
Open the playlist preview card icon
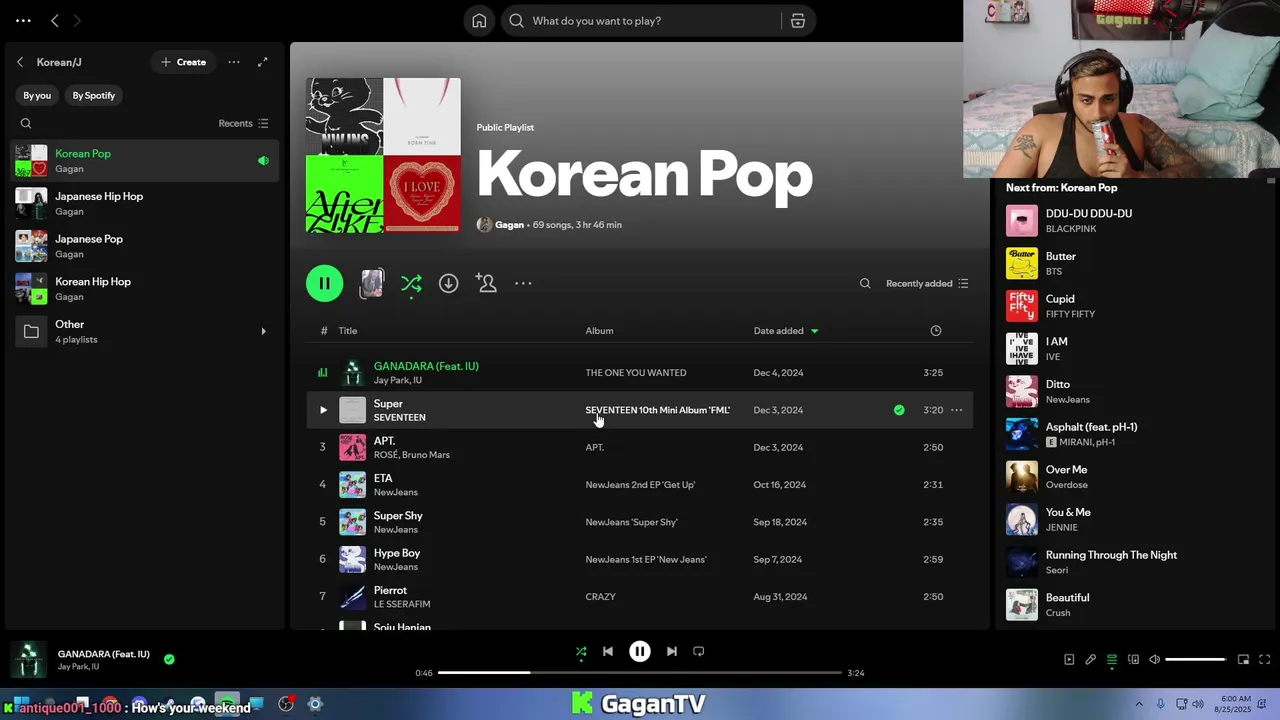click(x=371, y=284)
